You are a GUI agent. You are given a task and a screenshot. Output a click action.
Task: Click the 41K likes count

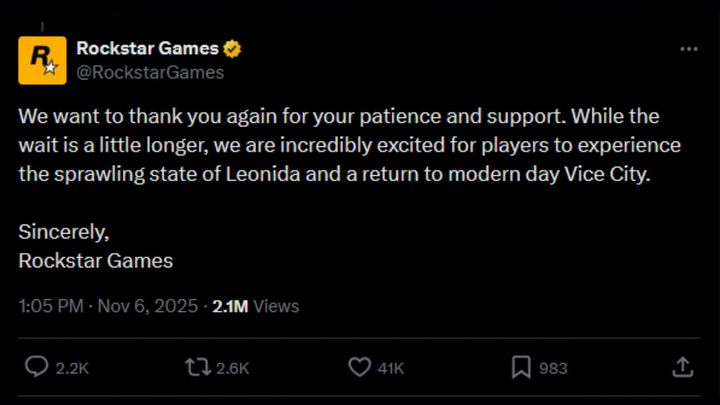coord(390,368)
